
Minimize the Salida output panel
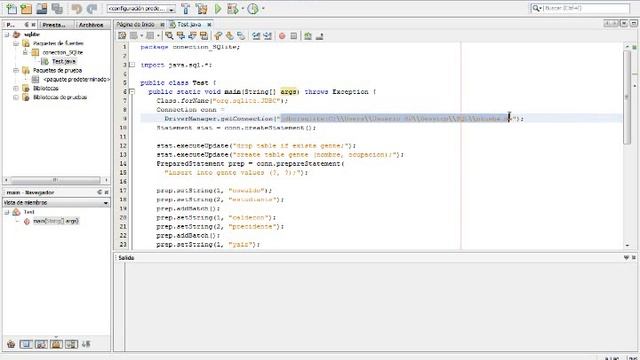[x=626, y=258]
